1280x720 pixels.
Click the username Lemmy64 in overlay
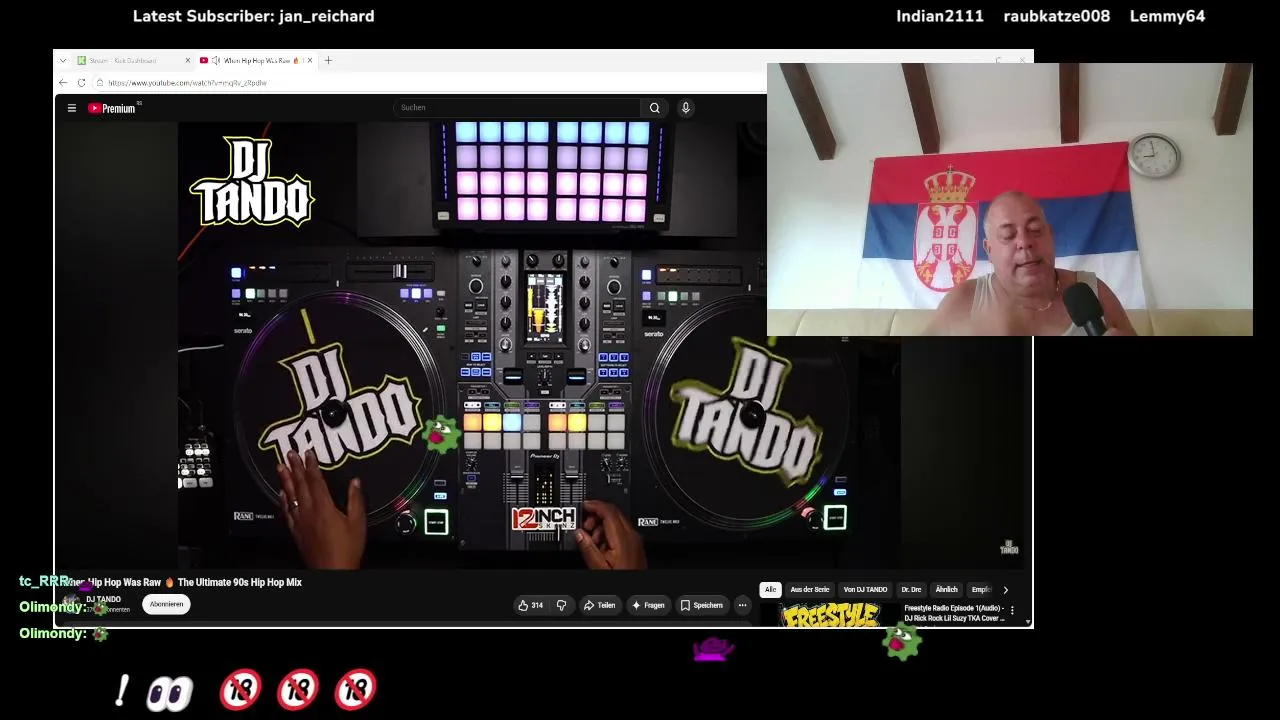pos(1167,16)
